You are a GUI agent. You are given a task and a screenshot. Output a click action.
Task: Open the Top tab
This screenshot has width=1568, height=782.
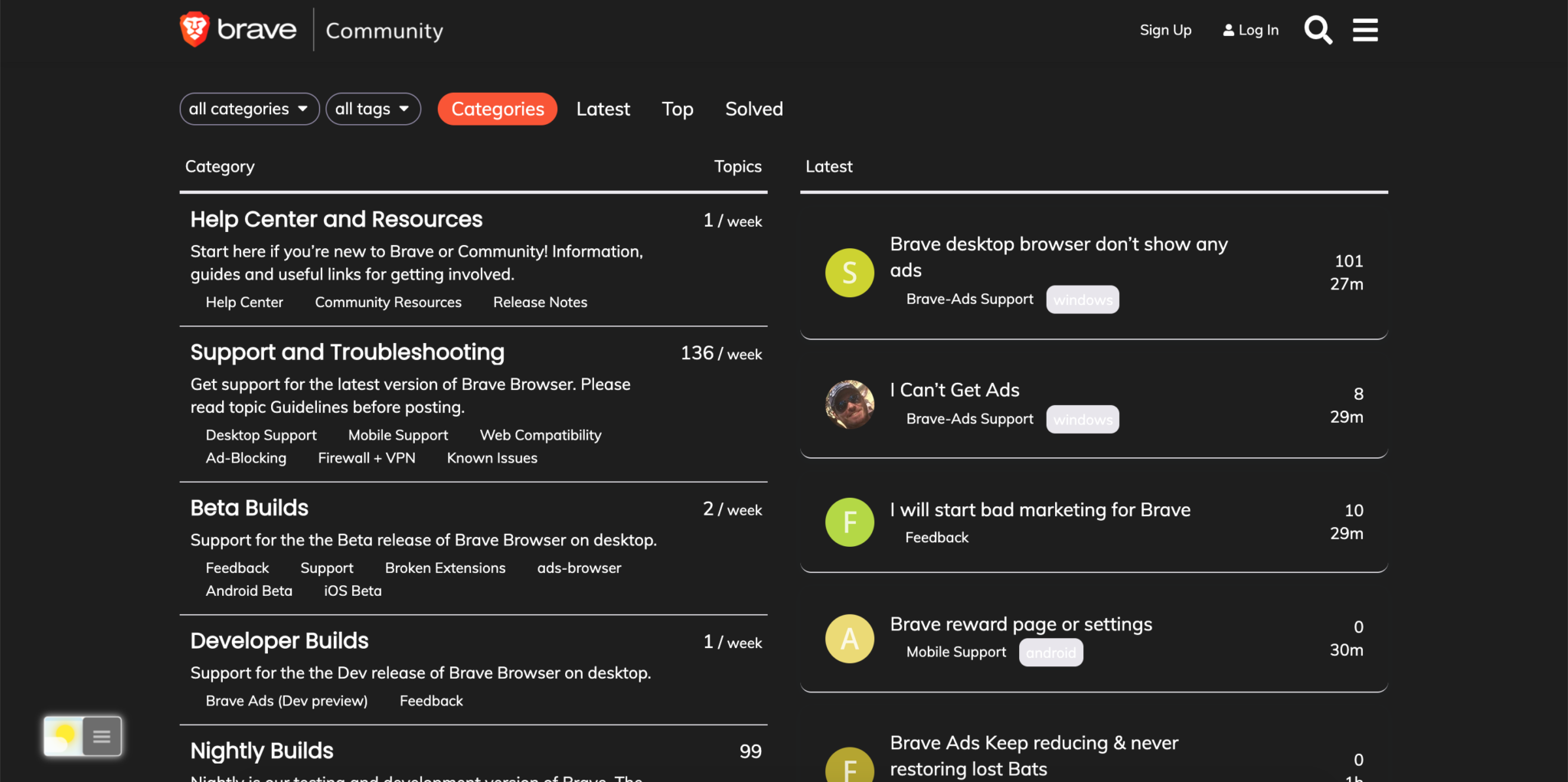[677, 109]
